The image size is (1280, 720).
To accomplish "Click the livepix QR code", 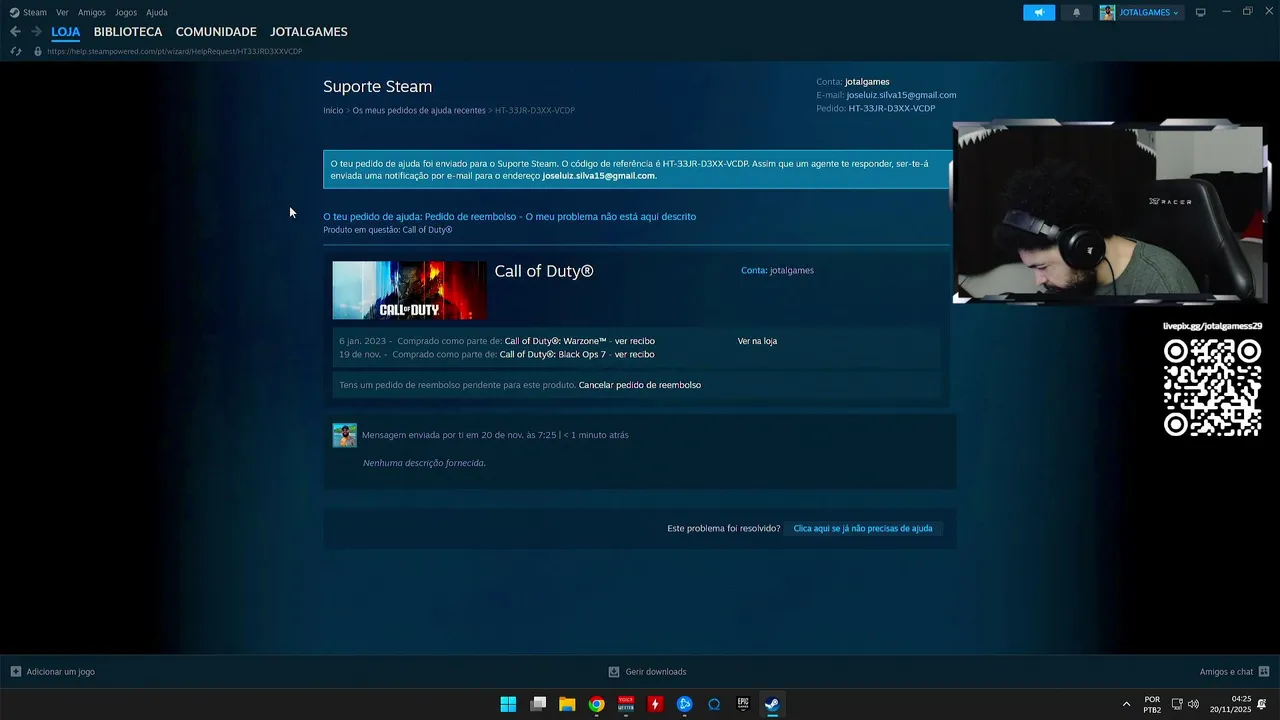I will (x=1212, y=388).
